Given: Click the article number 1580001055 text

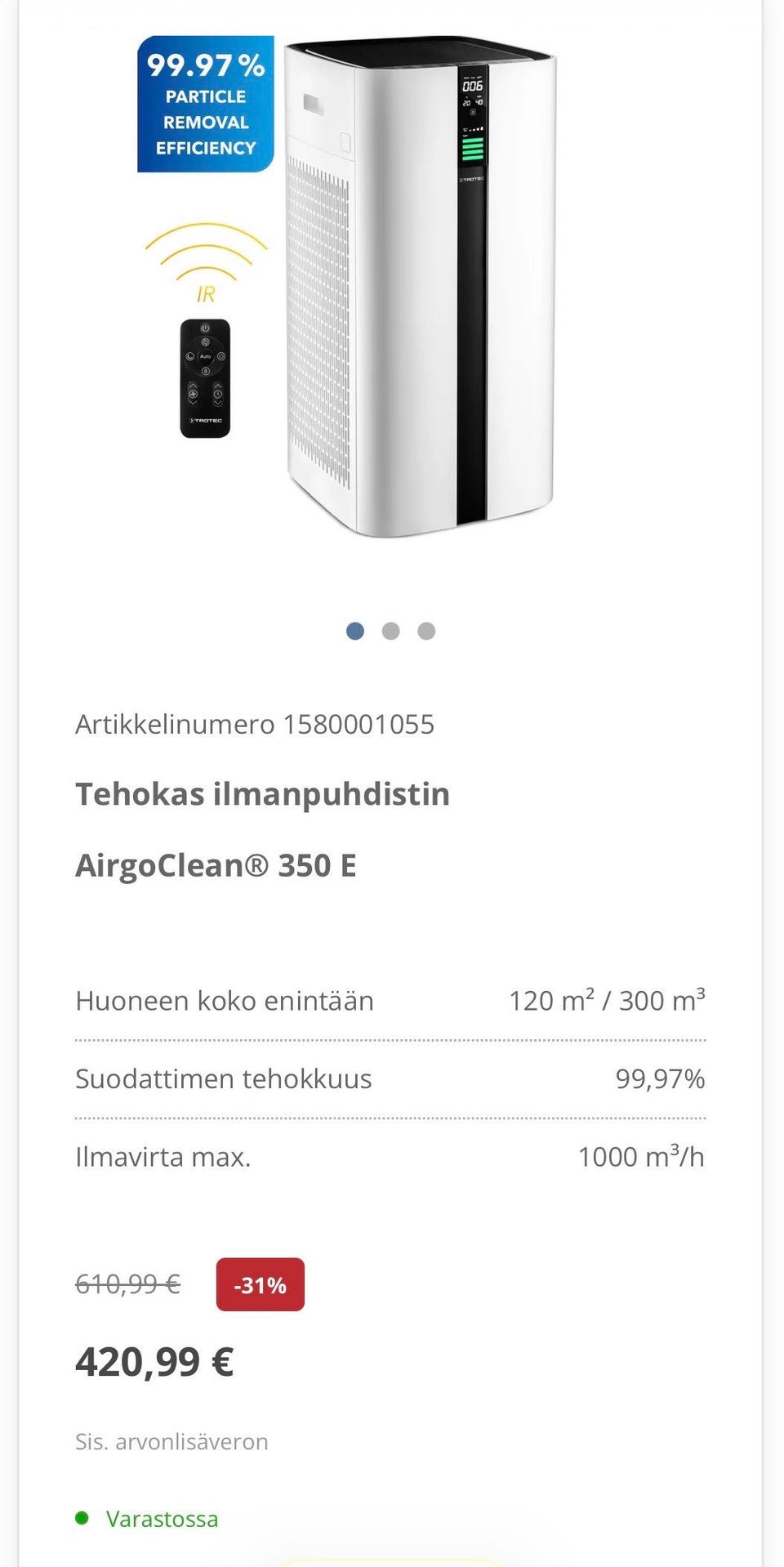Looking at the screenshot, I should 255,724.
